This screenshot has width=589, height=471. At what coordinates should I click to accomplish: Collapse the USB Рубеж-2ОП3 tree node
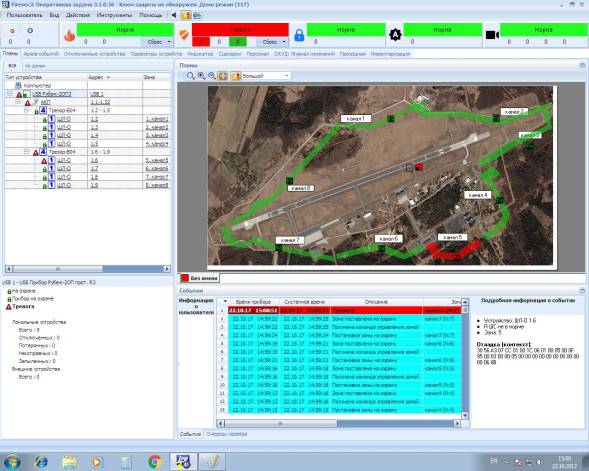tap(10, 94)
